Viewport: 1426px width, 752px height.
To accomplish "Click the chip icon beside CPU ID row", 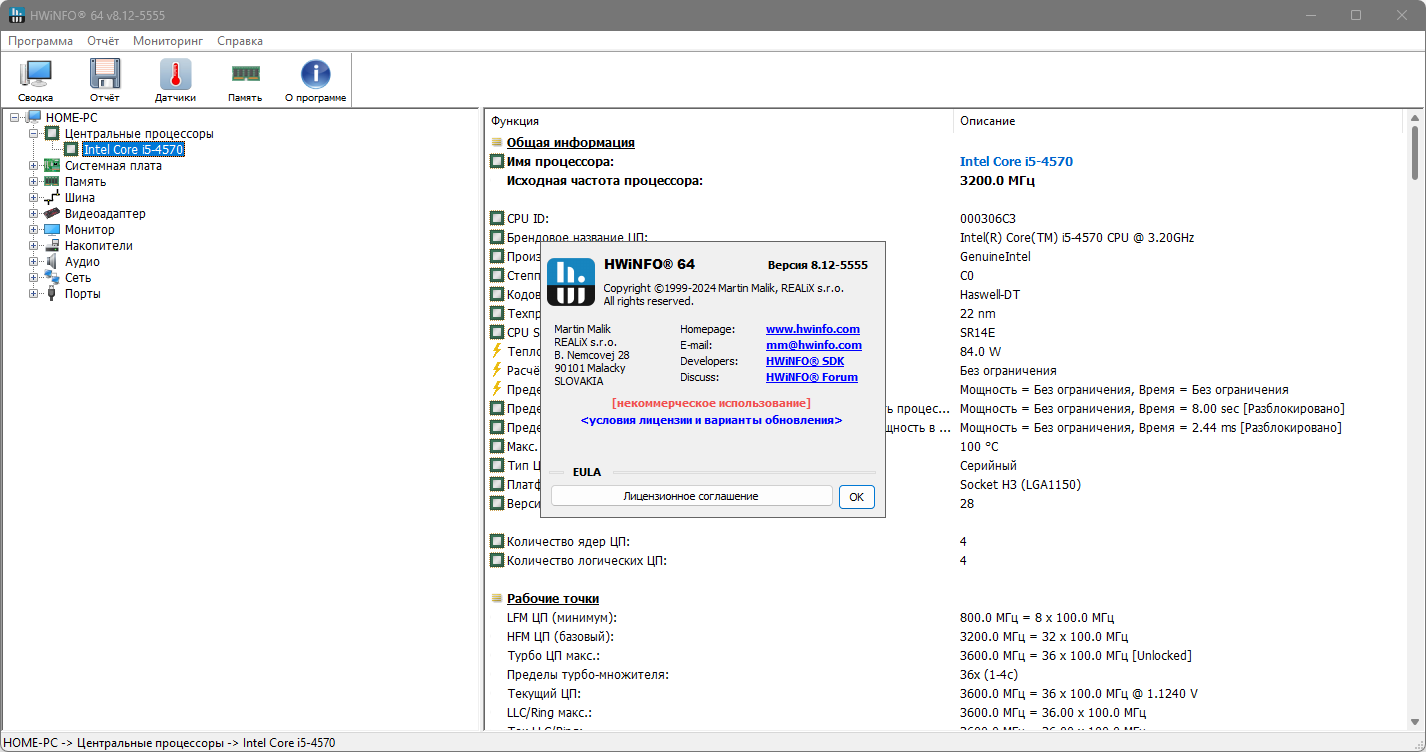I will 497,218.
